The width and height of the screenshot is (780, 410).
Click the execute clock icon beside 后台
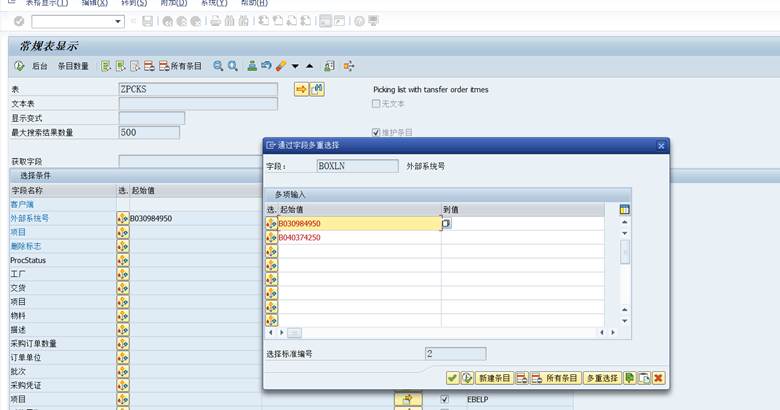[19, 66]
